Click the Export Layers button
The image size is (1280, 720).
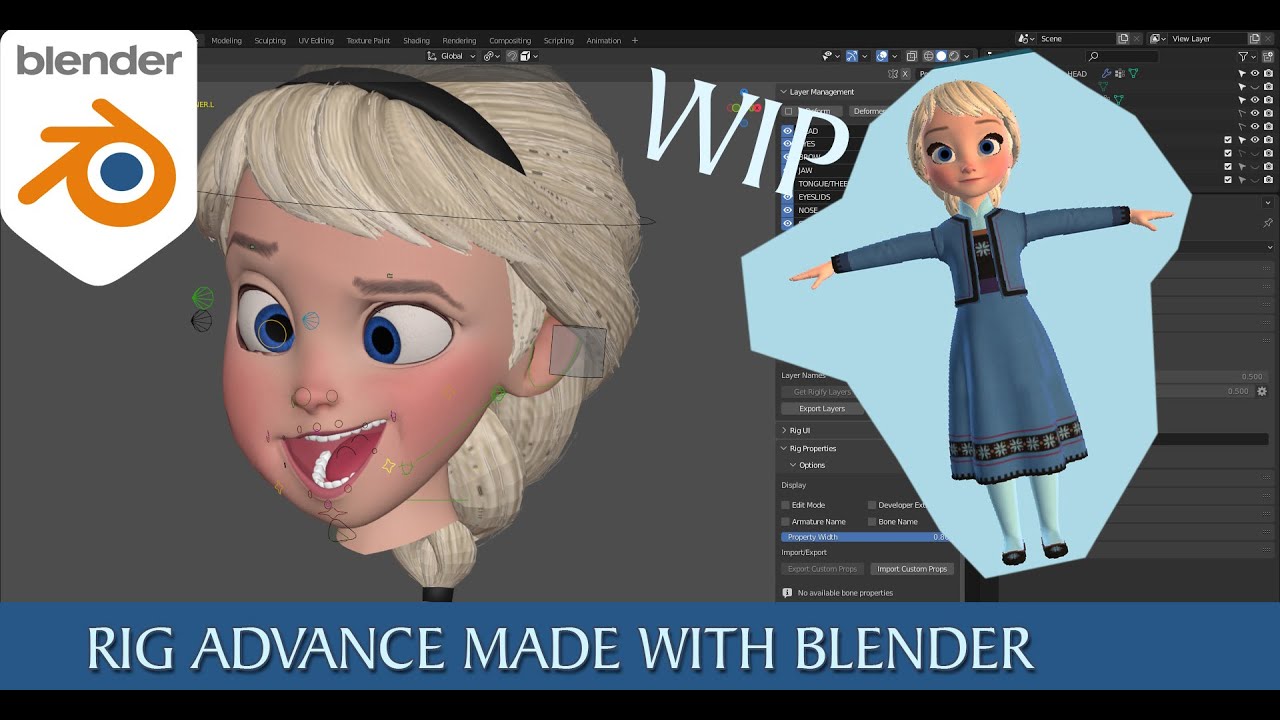822,409
